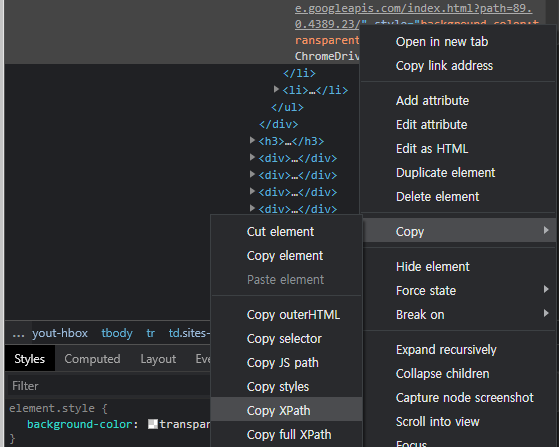Screen dimensions: 559x447
Task: Choose Copy full XPath
Action: 289,435
